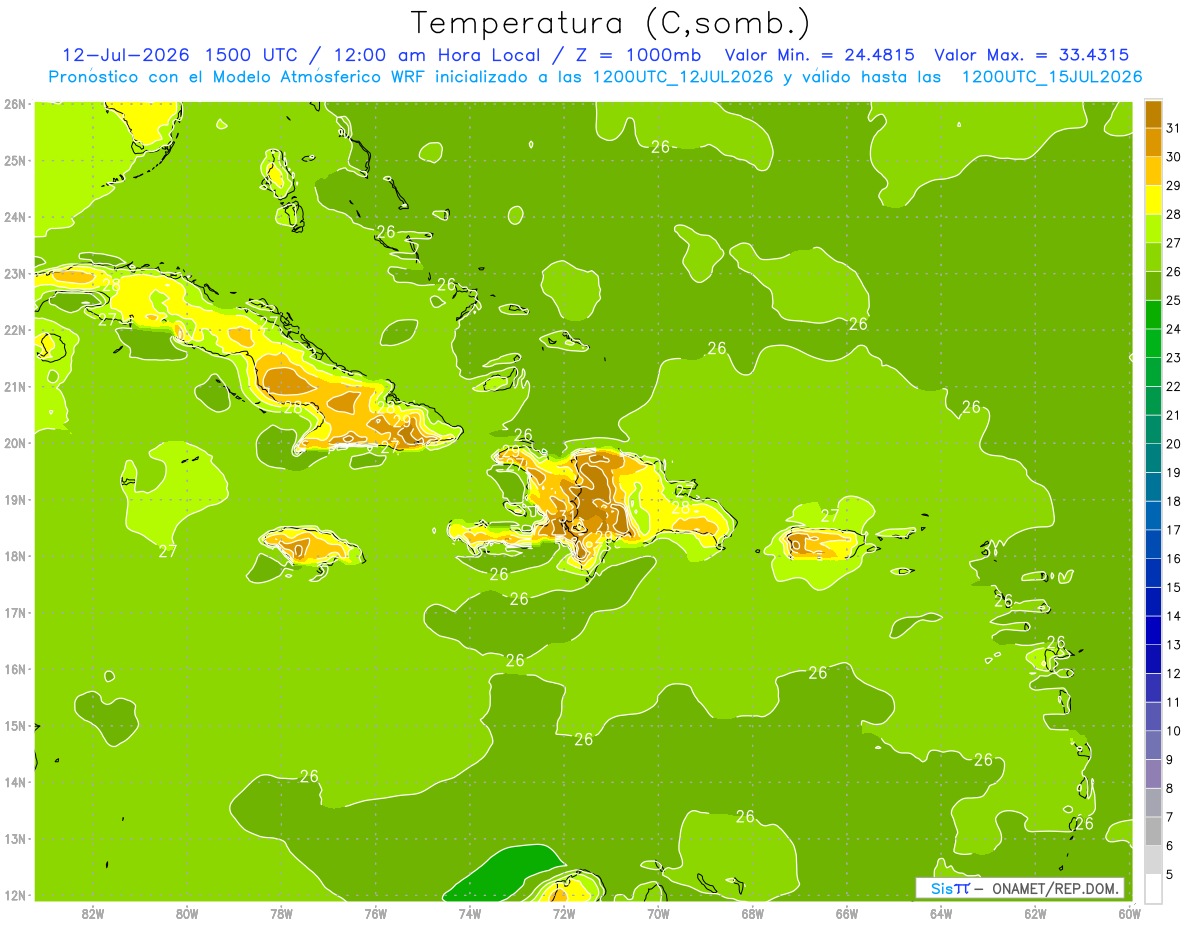The image size is (1200, 927).
Task: Click the color legend value "14"
Action: point(1173,616)
